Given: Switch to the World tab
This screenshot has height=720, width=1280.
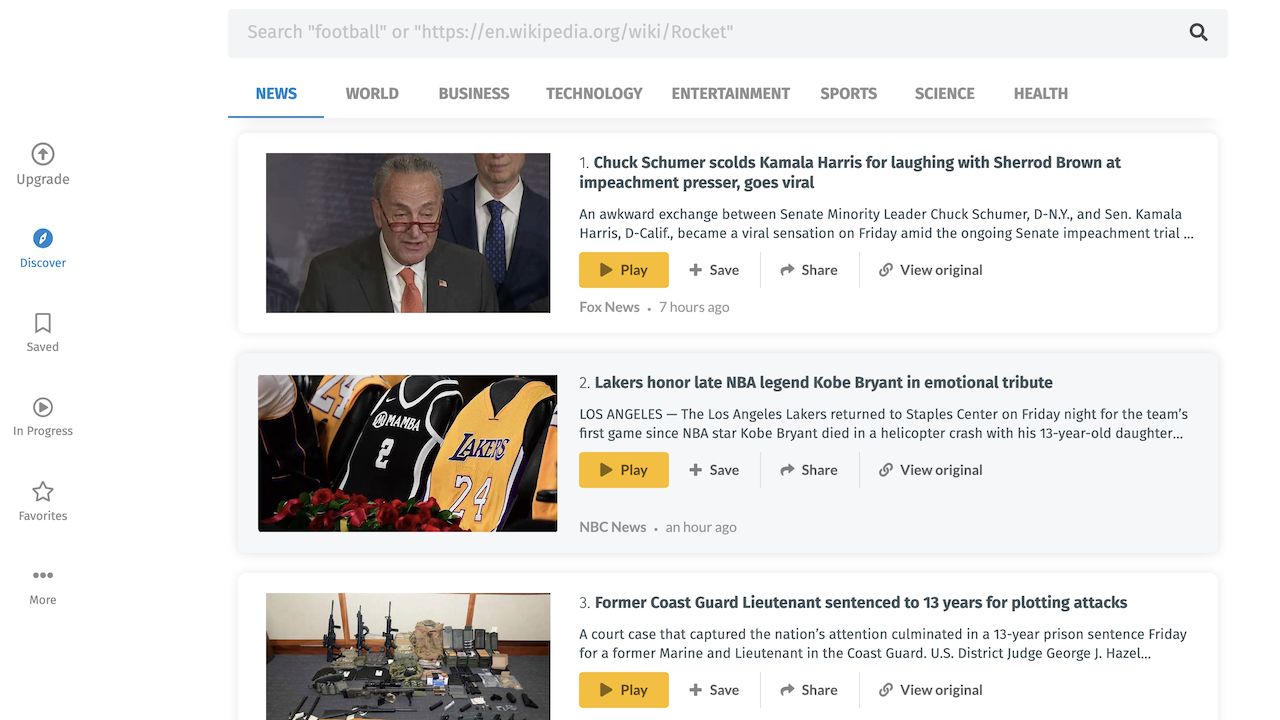Looking at the screenshot, I should point(372,93).
